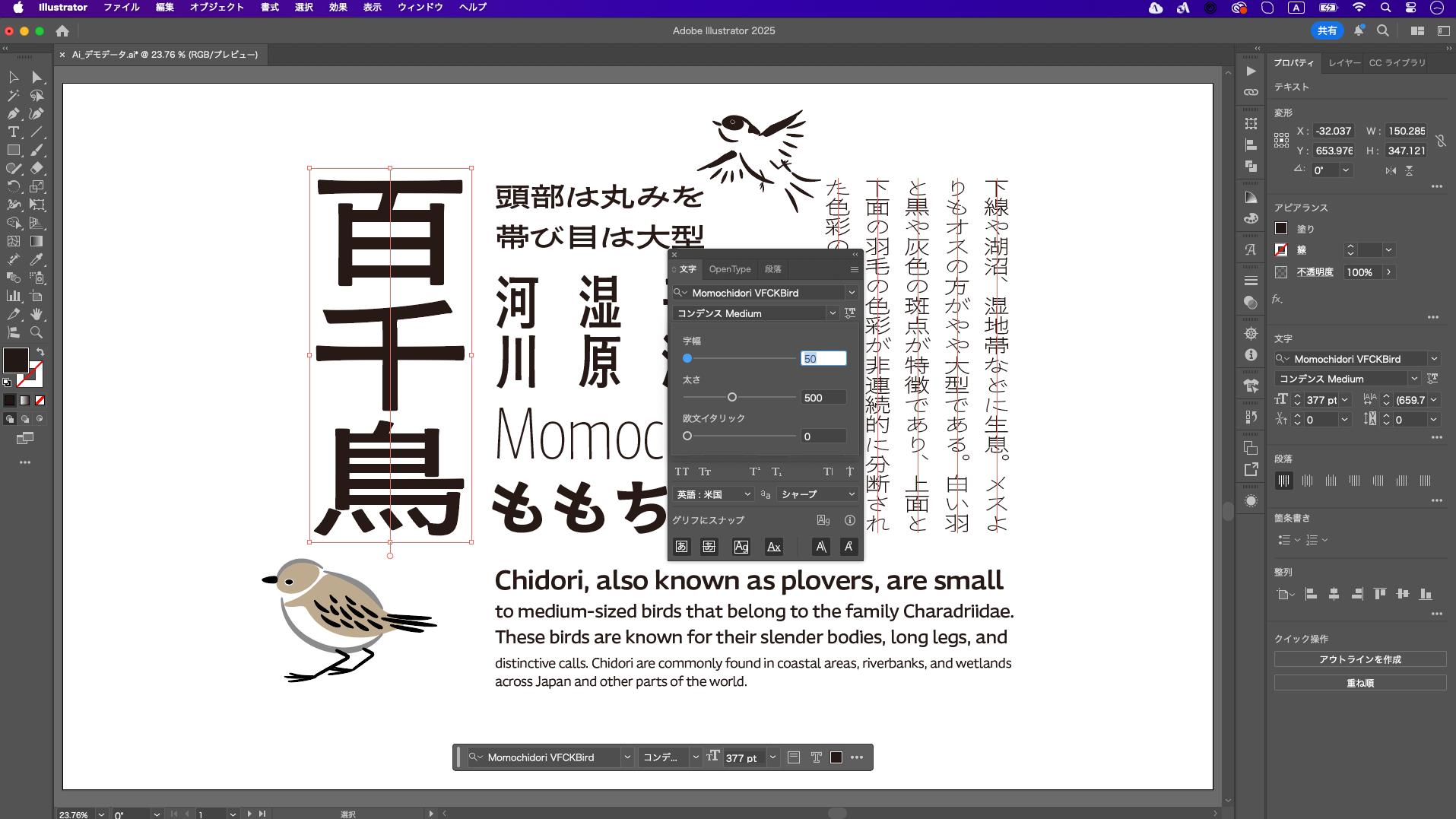
Task: Toggle constrain width and height proportions
Action: coord(1440,141)
